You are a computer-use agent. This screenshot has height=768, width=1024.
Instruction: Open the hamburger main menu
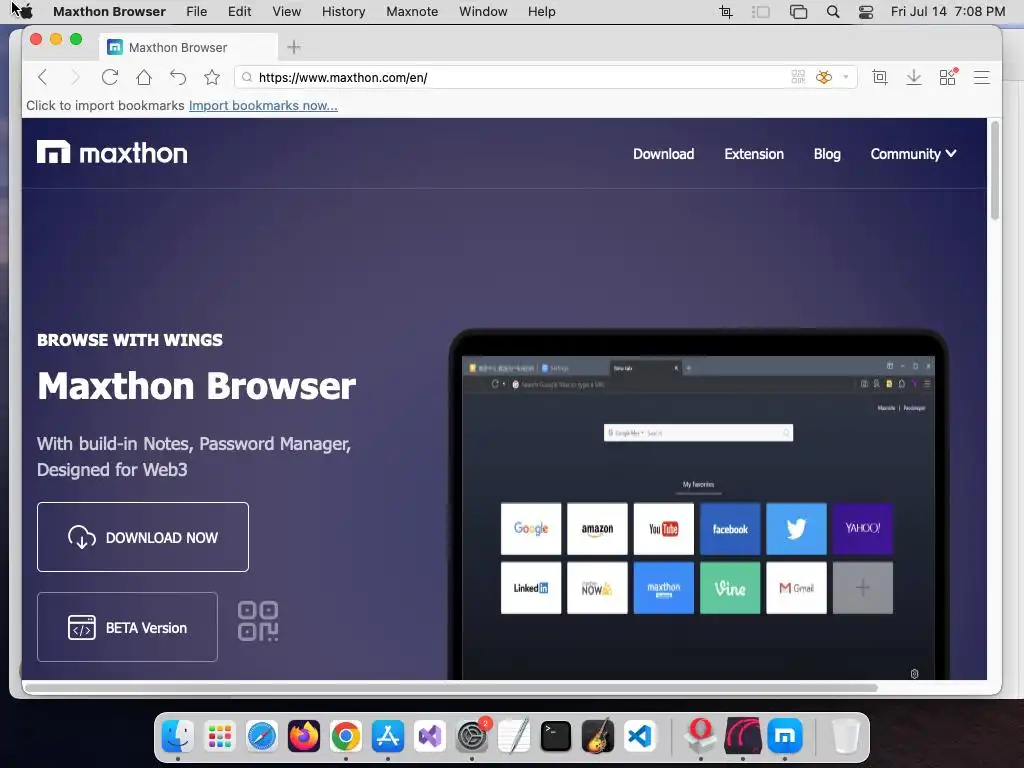(x=982, y=78)
